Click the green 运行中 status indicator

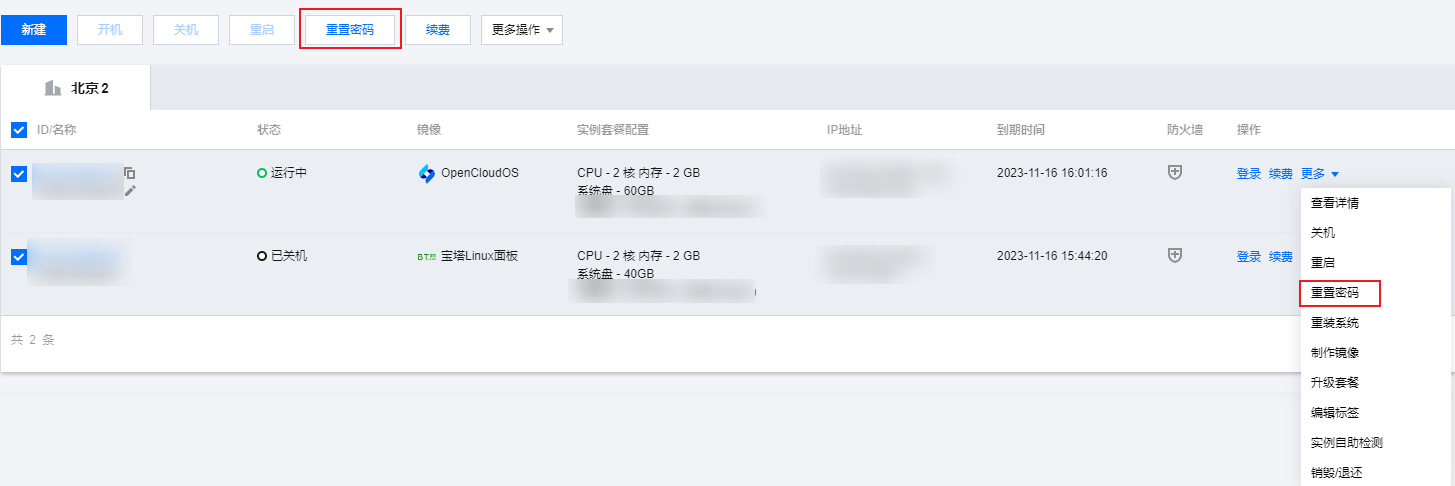point(262,173)
